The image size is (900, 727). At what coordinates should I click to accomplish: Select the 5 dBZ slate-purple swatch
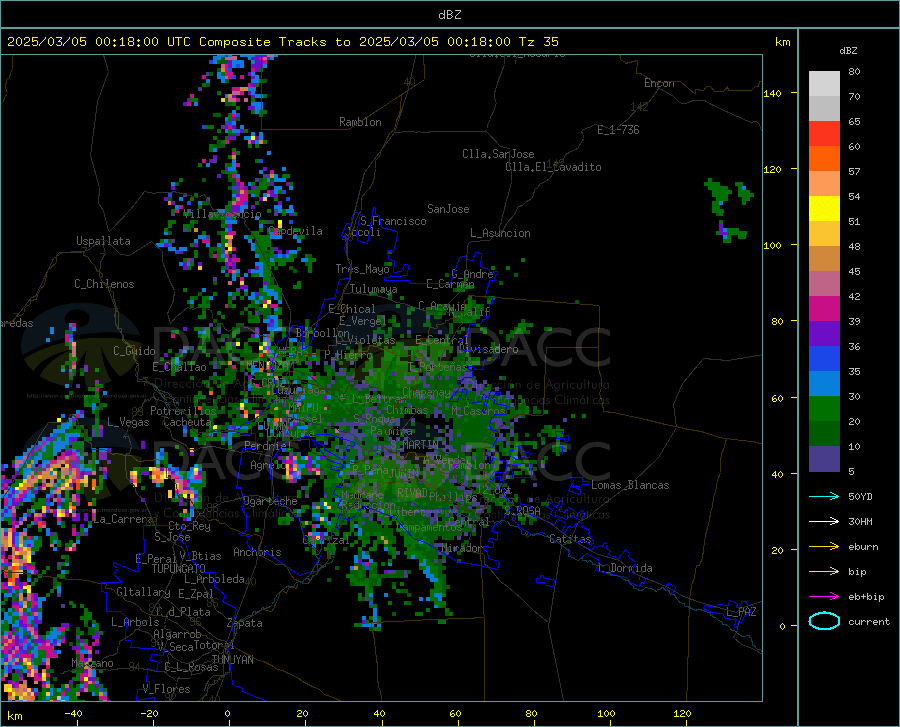(824, 459)
